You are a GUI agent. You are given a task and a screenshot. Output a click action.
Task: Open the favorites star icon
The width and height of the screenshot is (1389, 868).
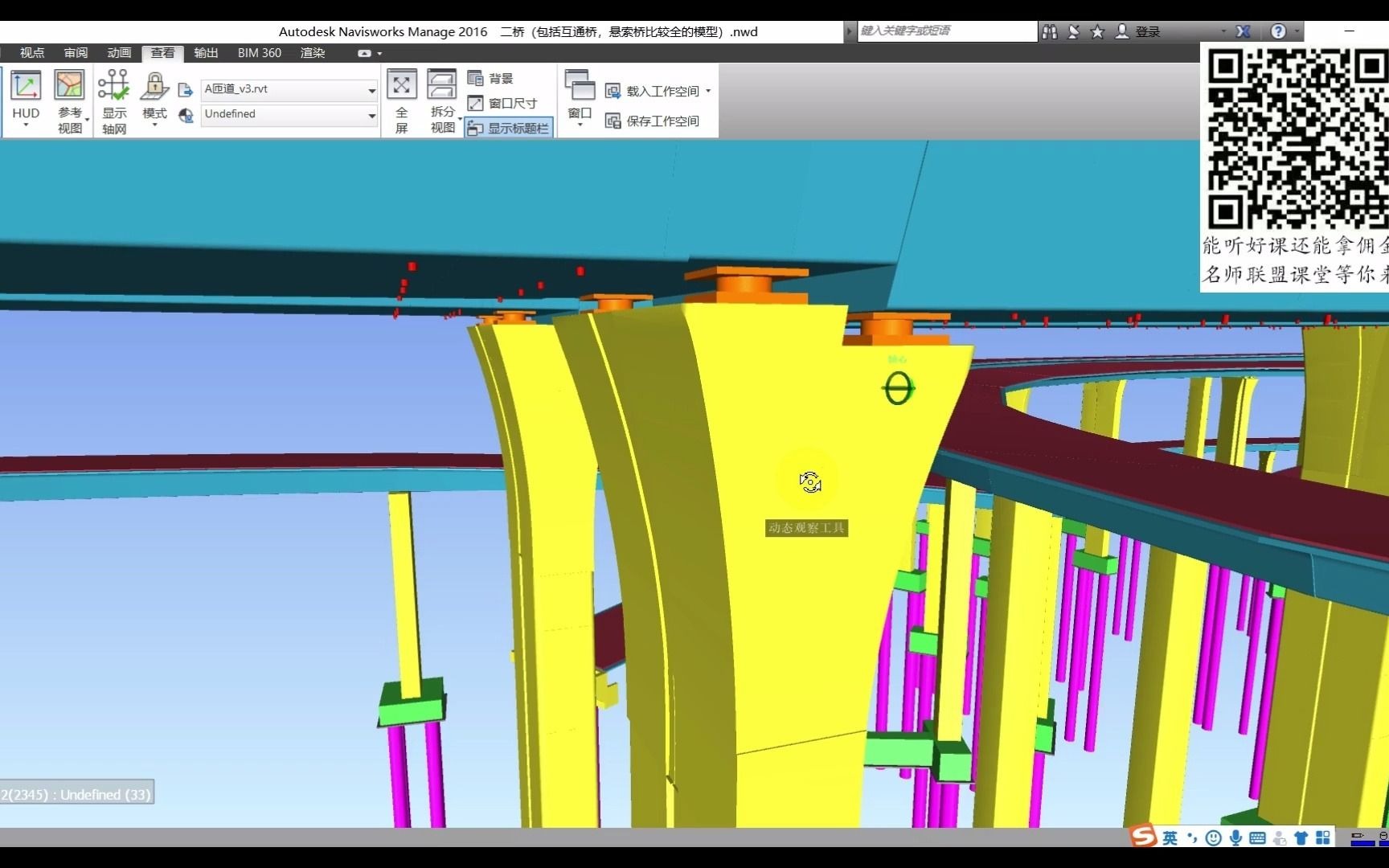coord(1097,31)
